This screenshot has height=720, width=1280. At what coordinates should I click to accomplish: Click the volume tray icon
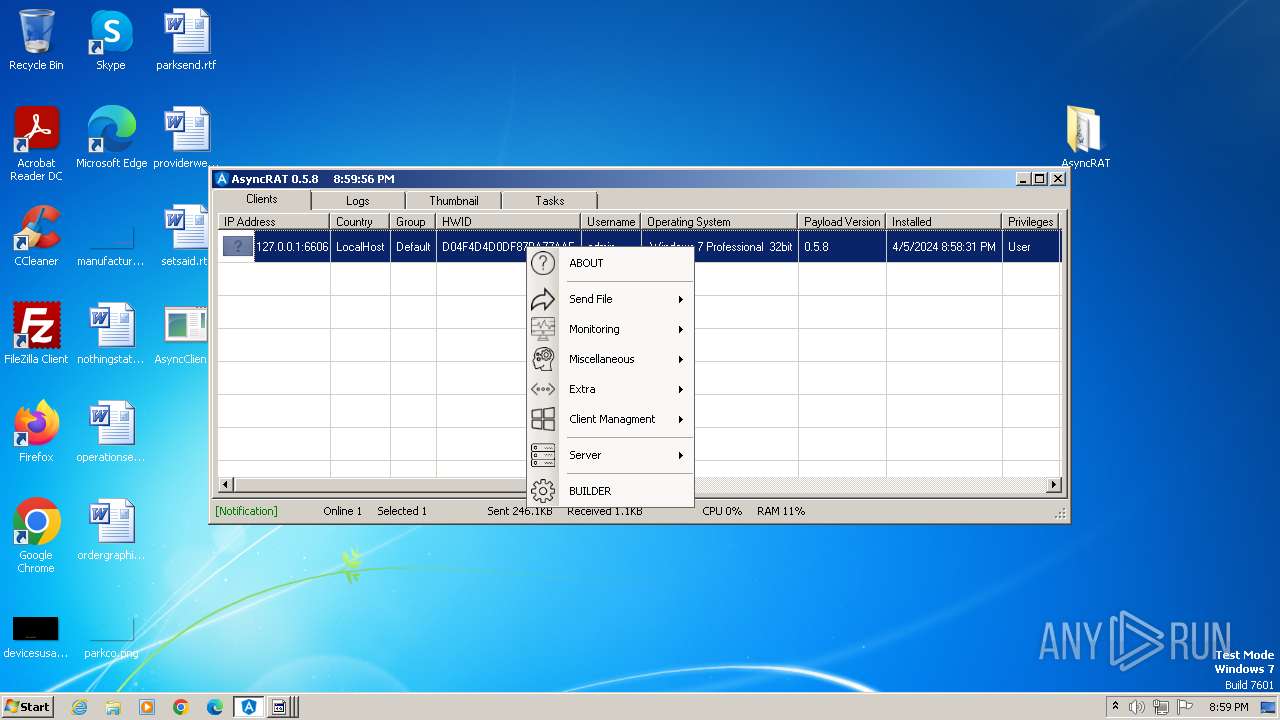click(1137, 707)
